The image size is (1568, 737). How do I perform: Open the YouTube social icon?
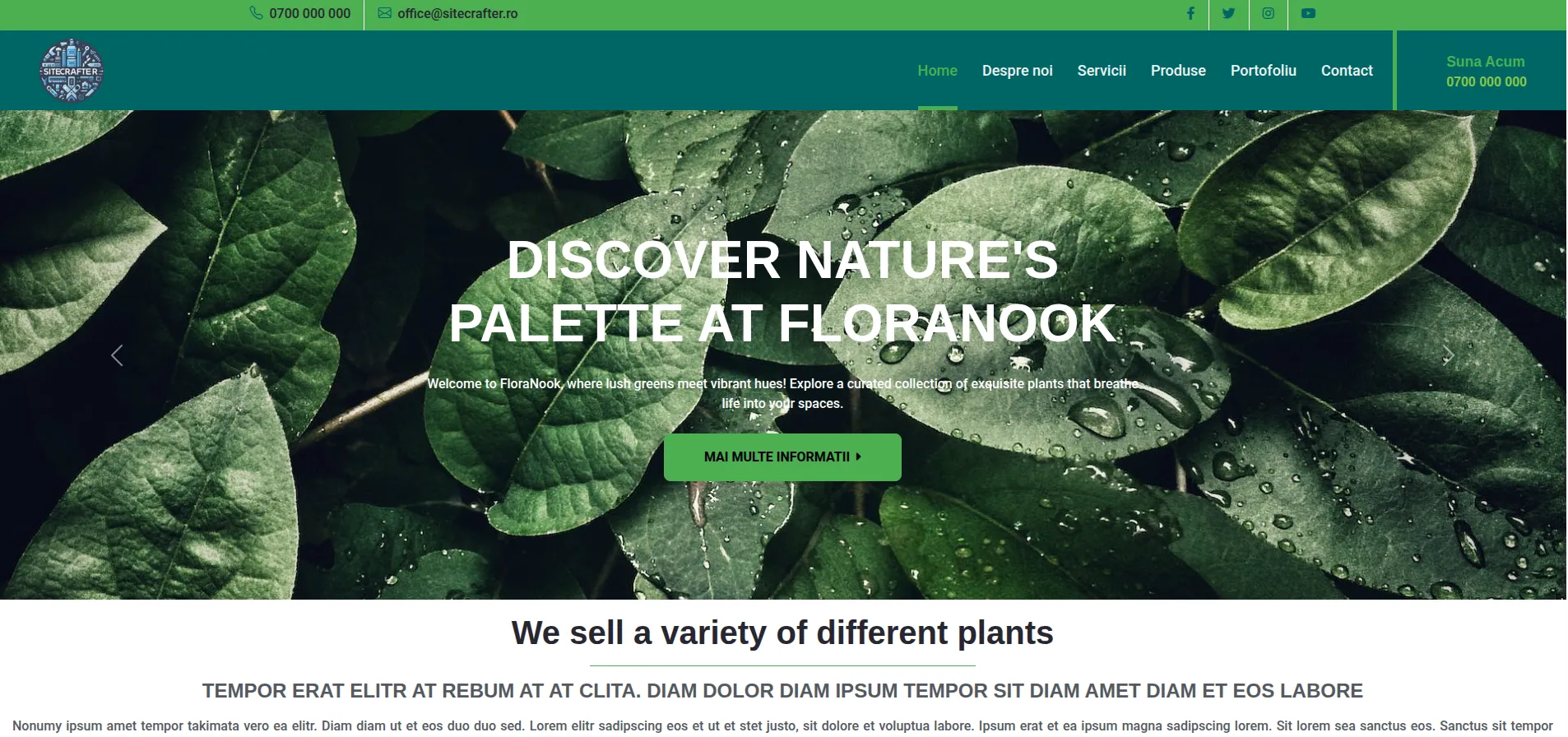pos(1308,13)
